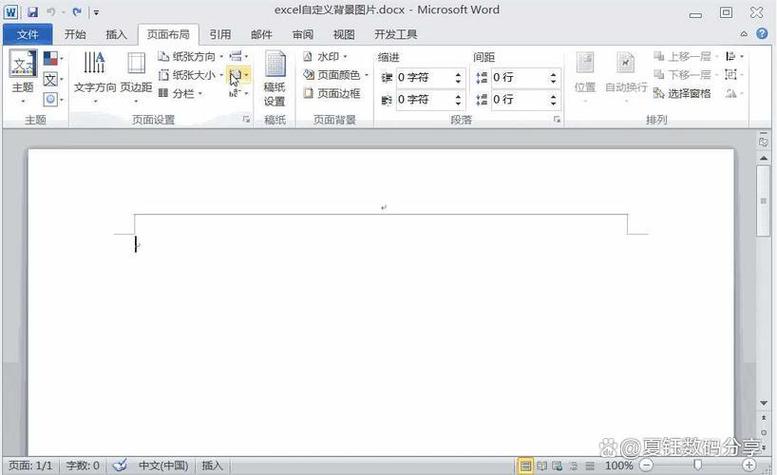Click the rotate objects icon
777x475 pixels.
click(734, 93)
